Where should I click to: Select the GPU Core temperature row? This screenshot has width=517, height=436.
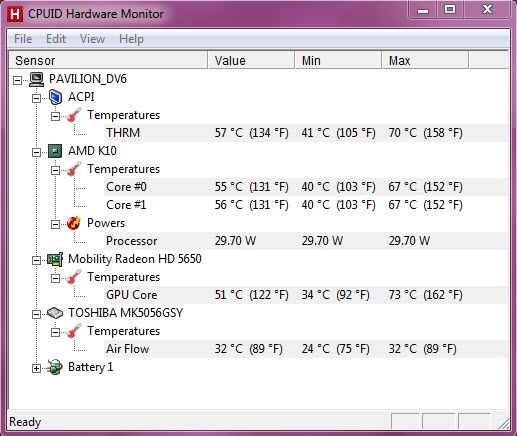(x=305, y=295)
